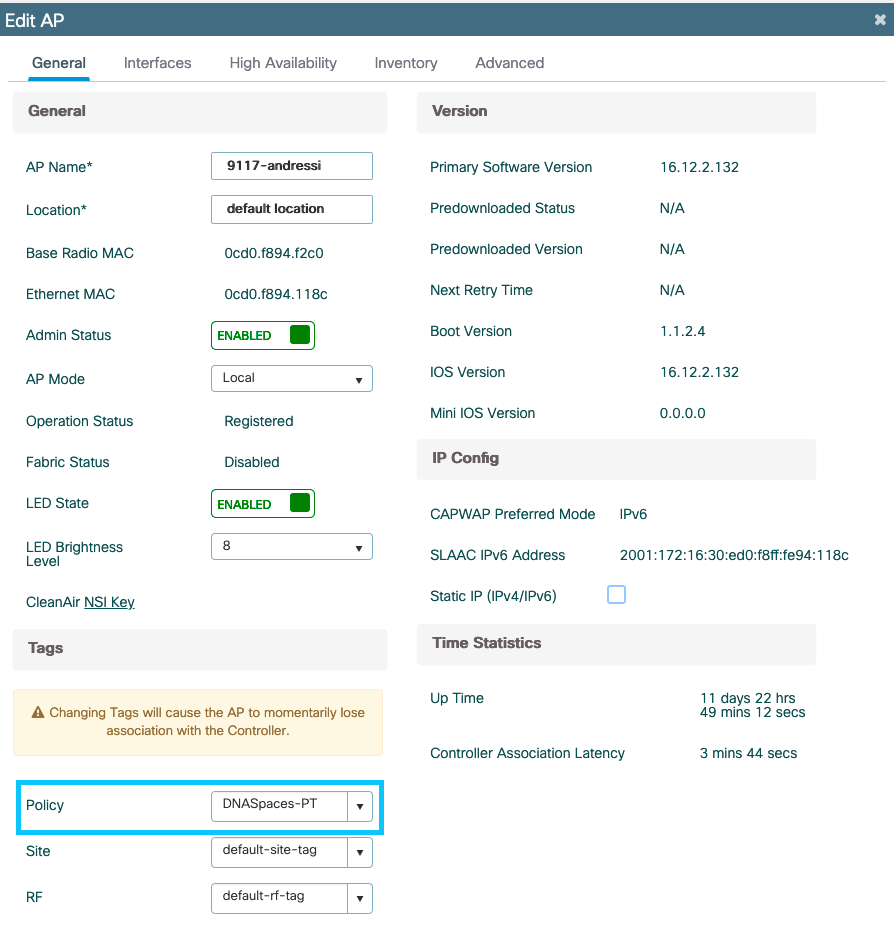Viewport: 894px width, 931px height.
Task: Edit the AP Name field
Action: [292, 166]
